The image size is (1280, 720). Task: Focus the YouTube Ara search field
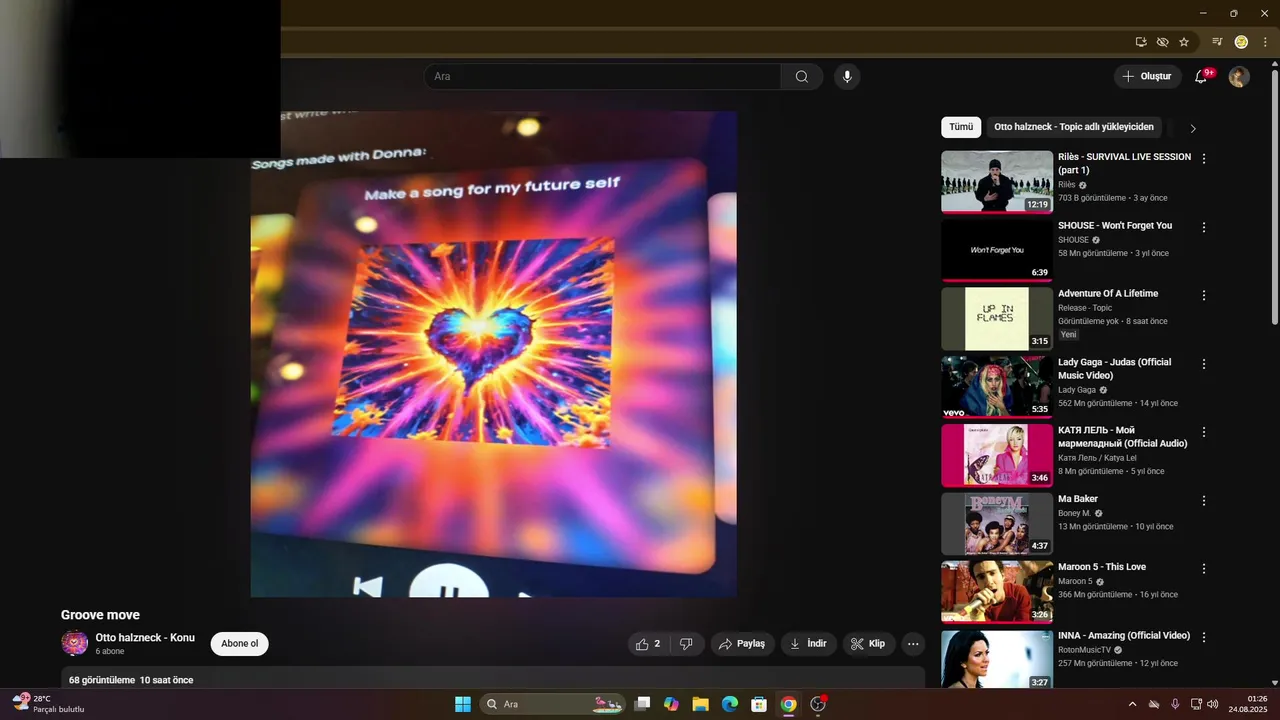(x=602, y=77)
